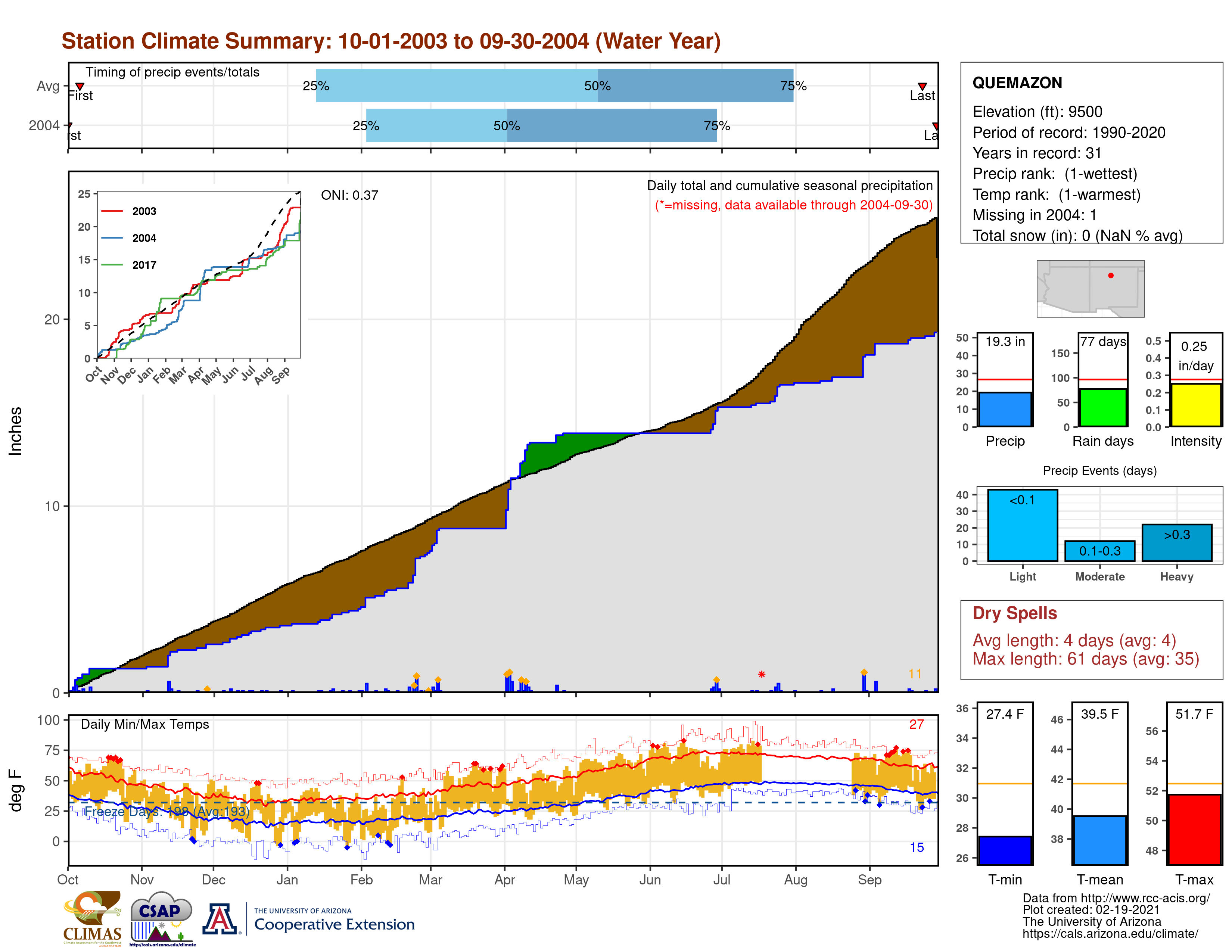Viewport: 1232px width, 952px height.
Task: Click the red Avg Last marker triangle
Action: (922, 86)
